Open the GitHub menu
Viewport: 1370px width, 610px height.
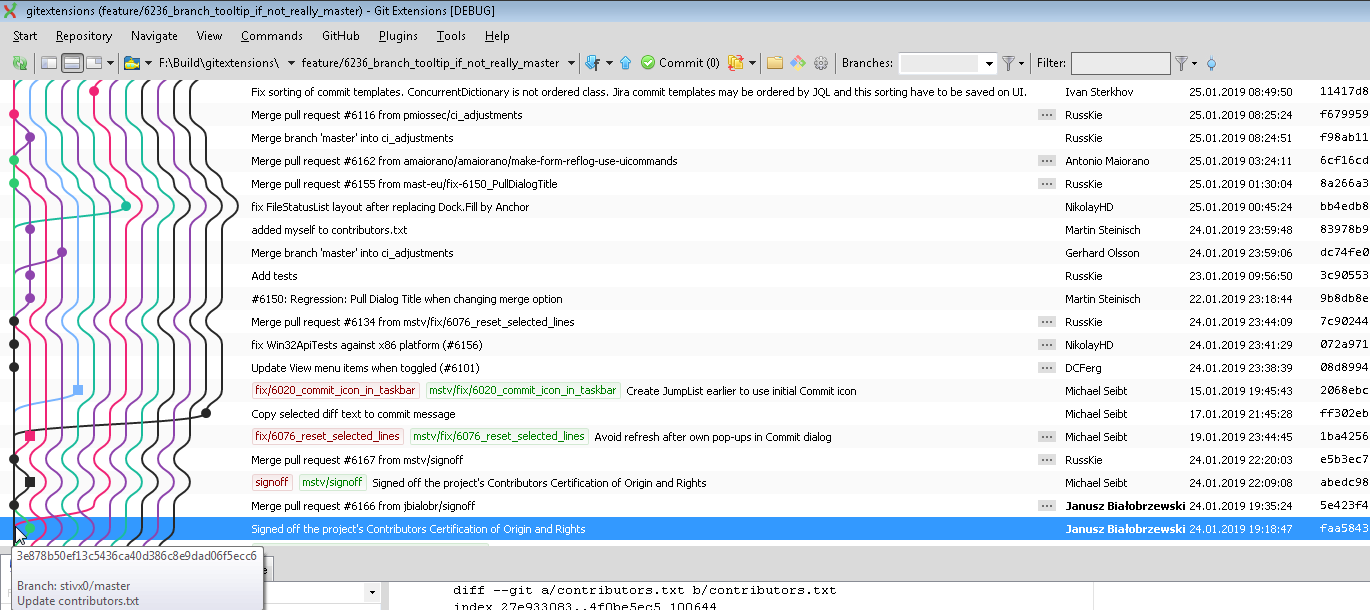(x=341, y=36)
